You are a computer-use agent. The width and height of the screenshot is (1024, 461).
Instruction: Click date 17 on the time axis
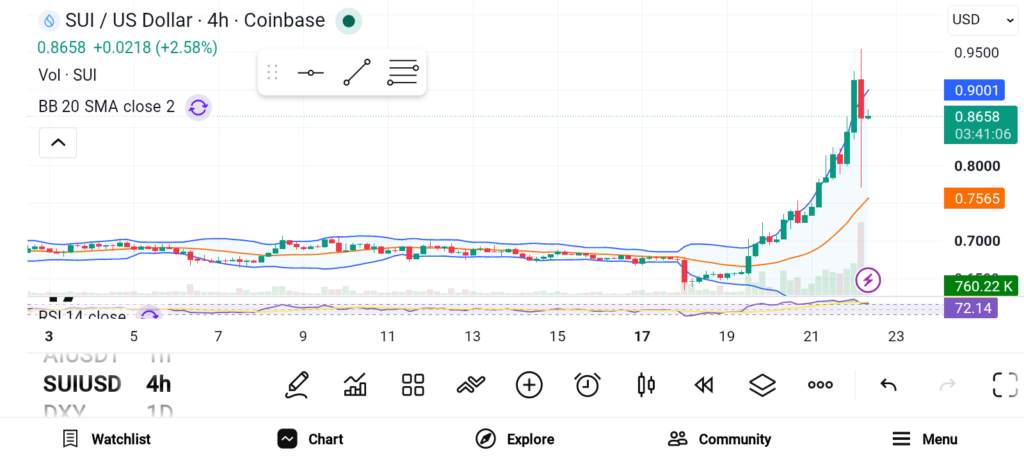[643, 337]
